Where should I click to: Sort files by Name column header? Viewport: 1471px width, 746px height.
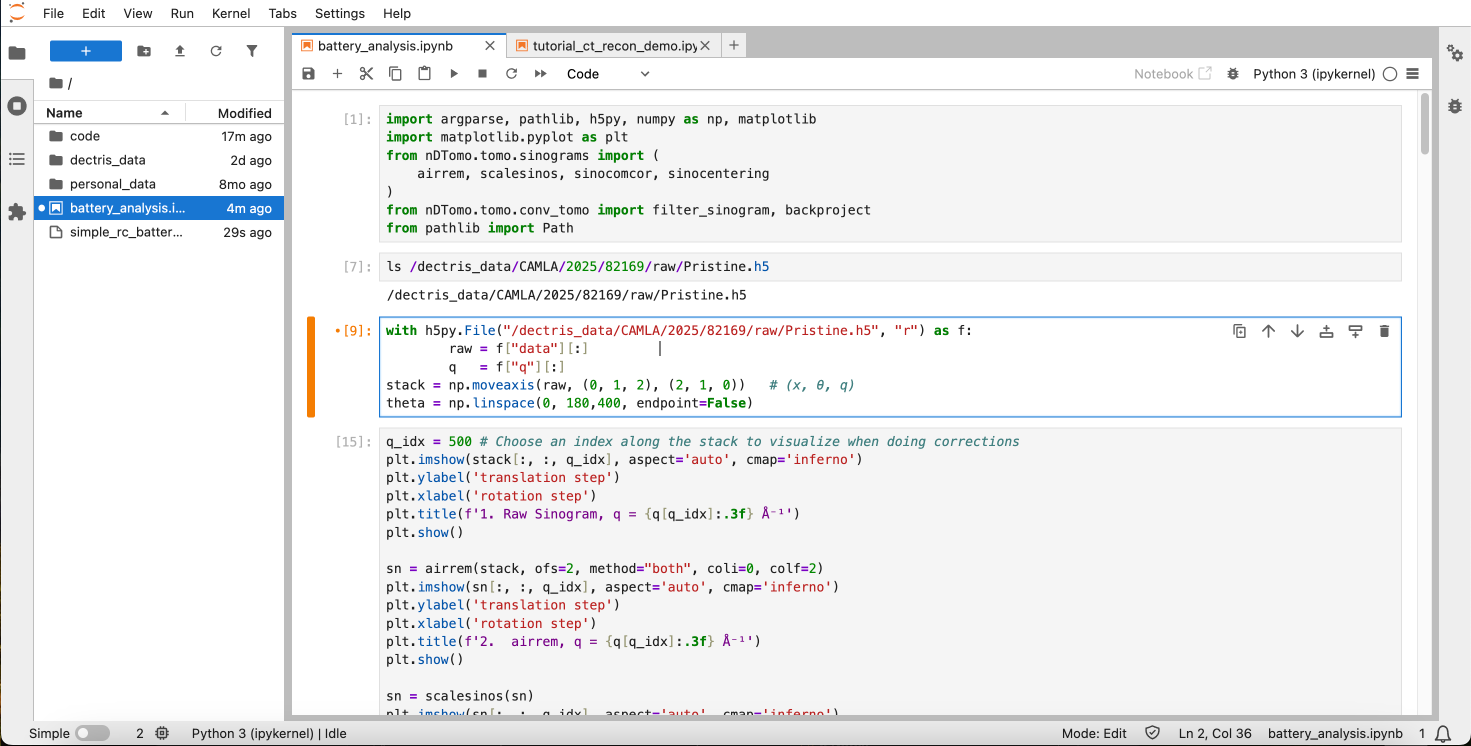click(x=109, y=113)
